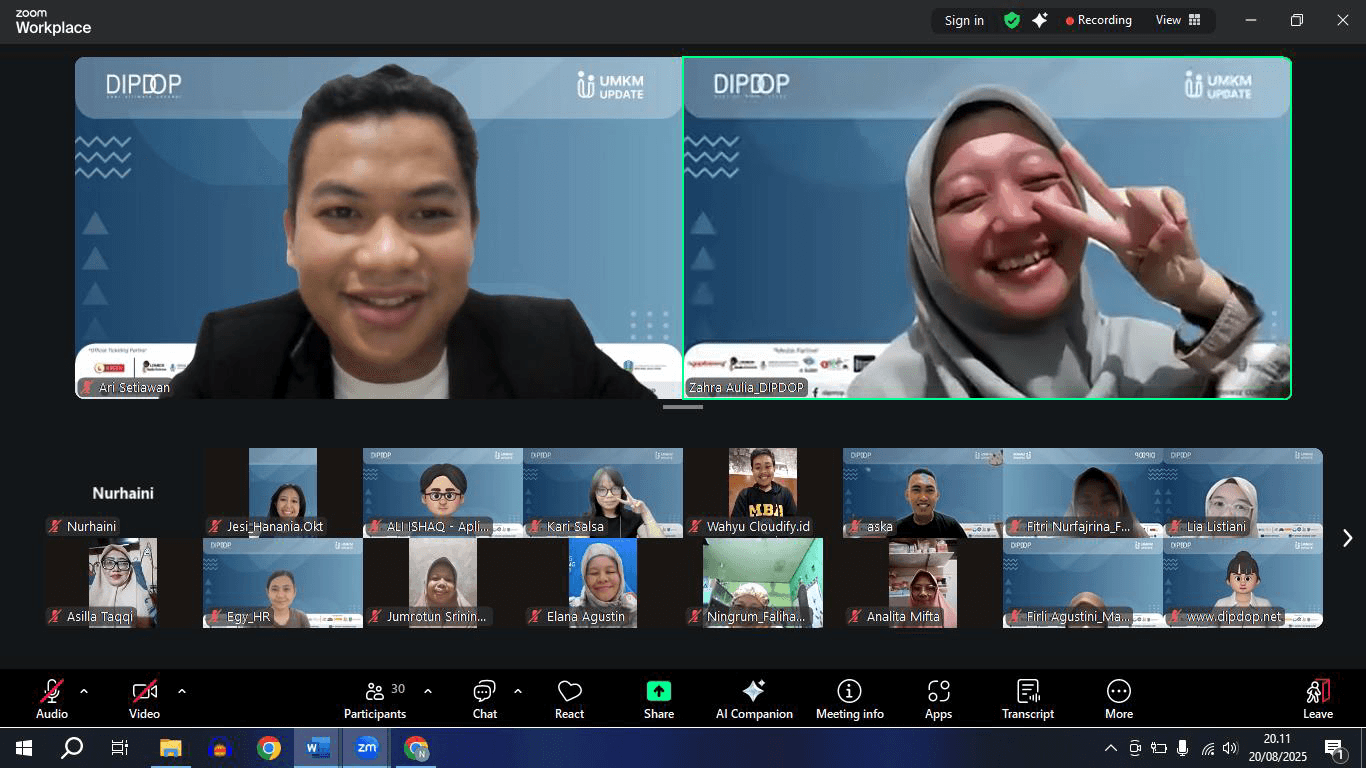Unmute the microphone
Viewport: 1366px width, 768px height.
pos(51,697)
